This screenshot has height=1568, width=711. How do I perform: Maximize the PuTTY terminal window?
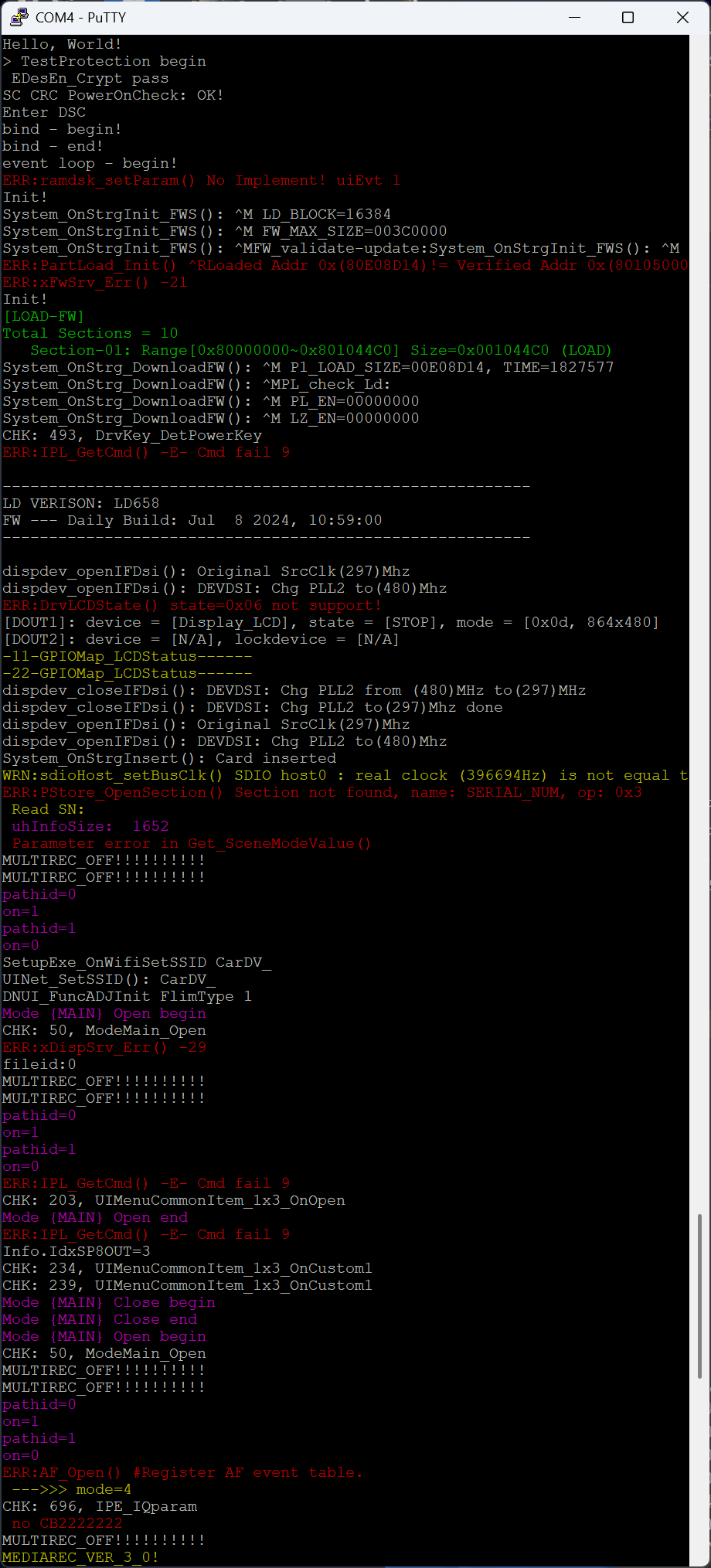click(x=628, y=17)
